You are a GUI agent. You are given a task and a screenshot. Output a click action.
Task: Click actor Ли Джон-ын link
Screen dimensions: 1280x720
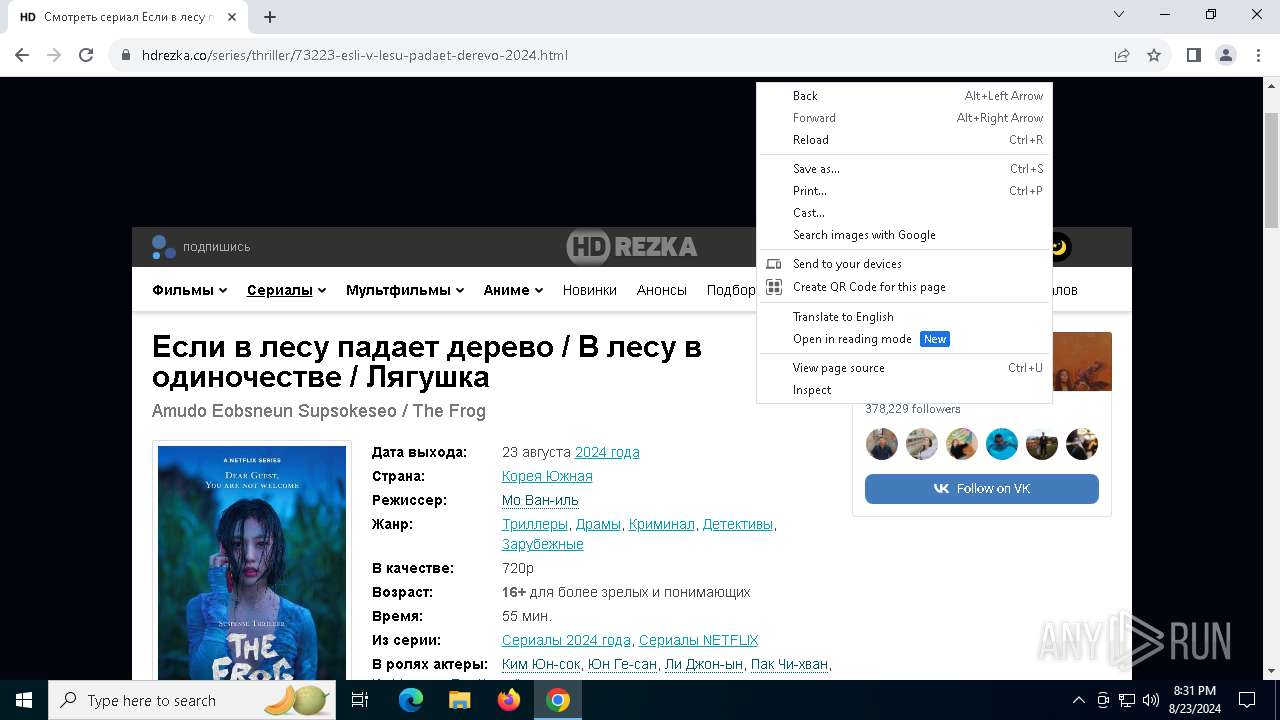704,664
